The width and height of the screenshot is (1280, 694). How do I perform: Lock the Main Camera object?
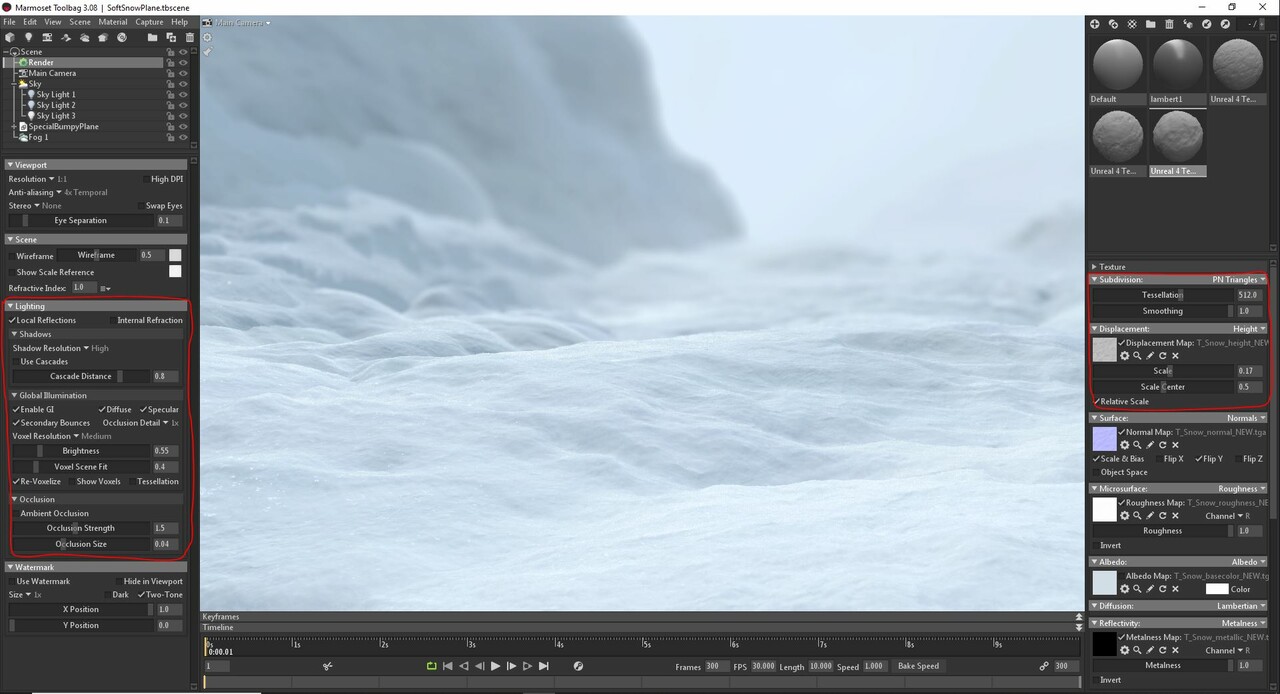(170, 73)
